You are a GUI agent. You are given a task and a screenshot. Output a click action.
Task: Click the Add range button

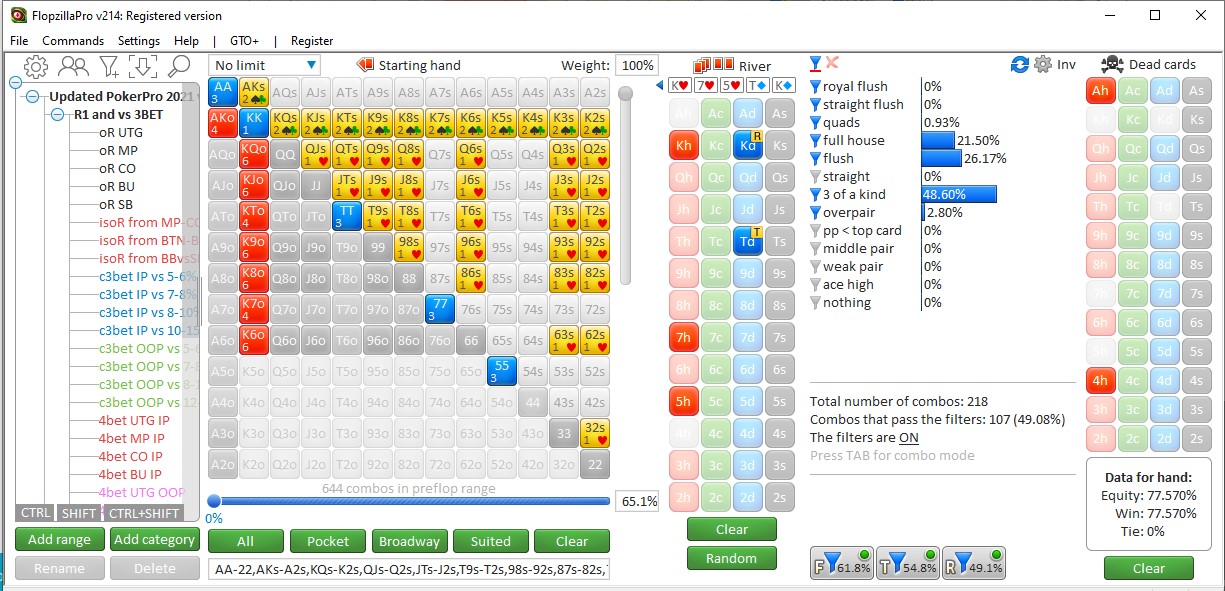[59, 540]
